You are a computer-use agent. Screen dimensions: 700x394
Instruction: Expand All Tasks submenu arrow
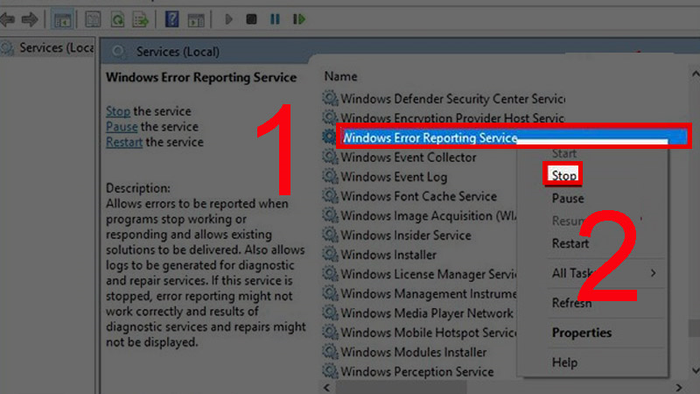coord(653,273)
